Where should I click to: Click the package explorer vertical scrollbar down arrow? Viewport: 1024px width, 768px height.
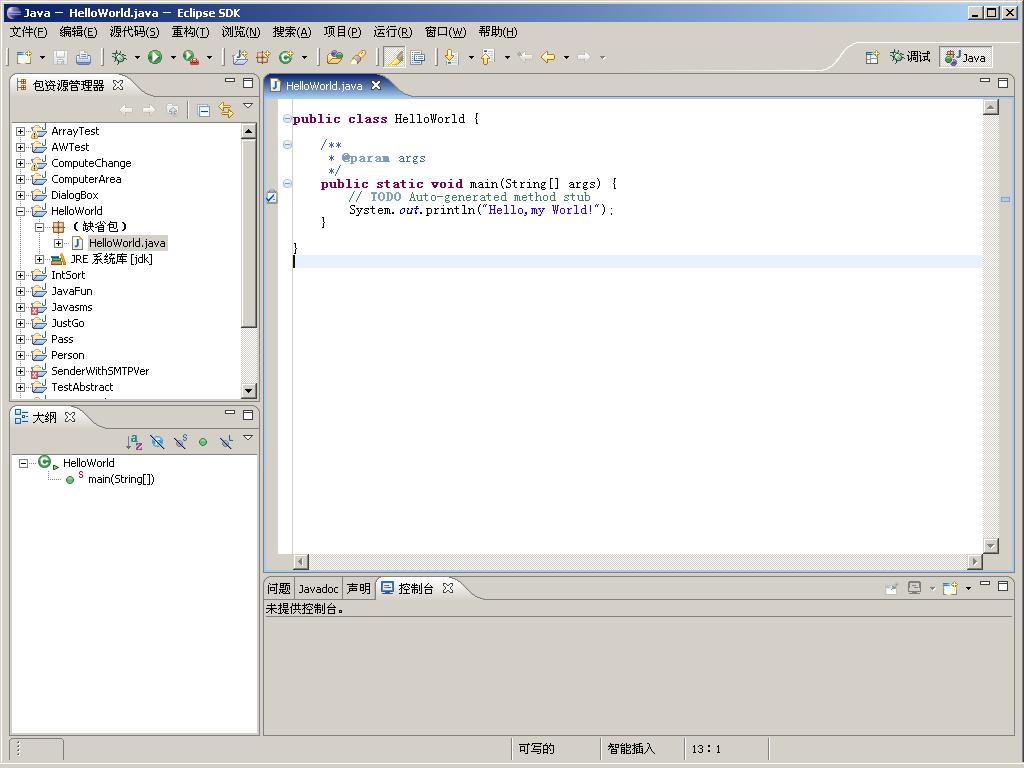249,390
